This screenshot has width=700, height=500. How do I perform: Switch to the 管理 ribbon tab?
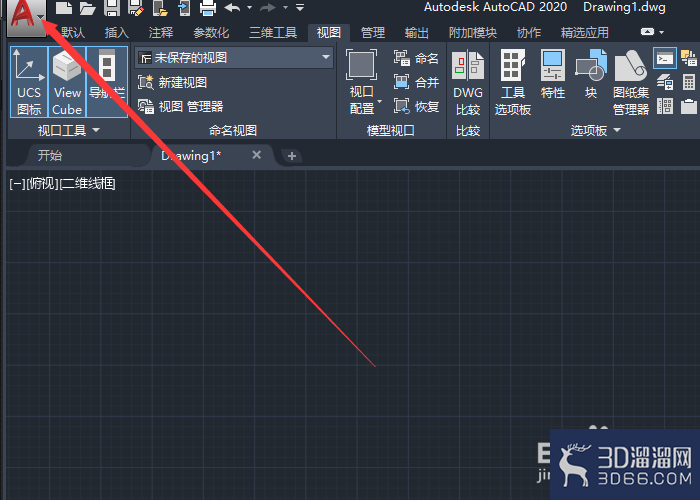click(x=373, y=33)
